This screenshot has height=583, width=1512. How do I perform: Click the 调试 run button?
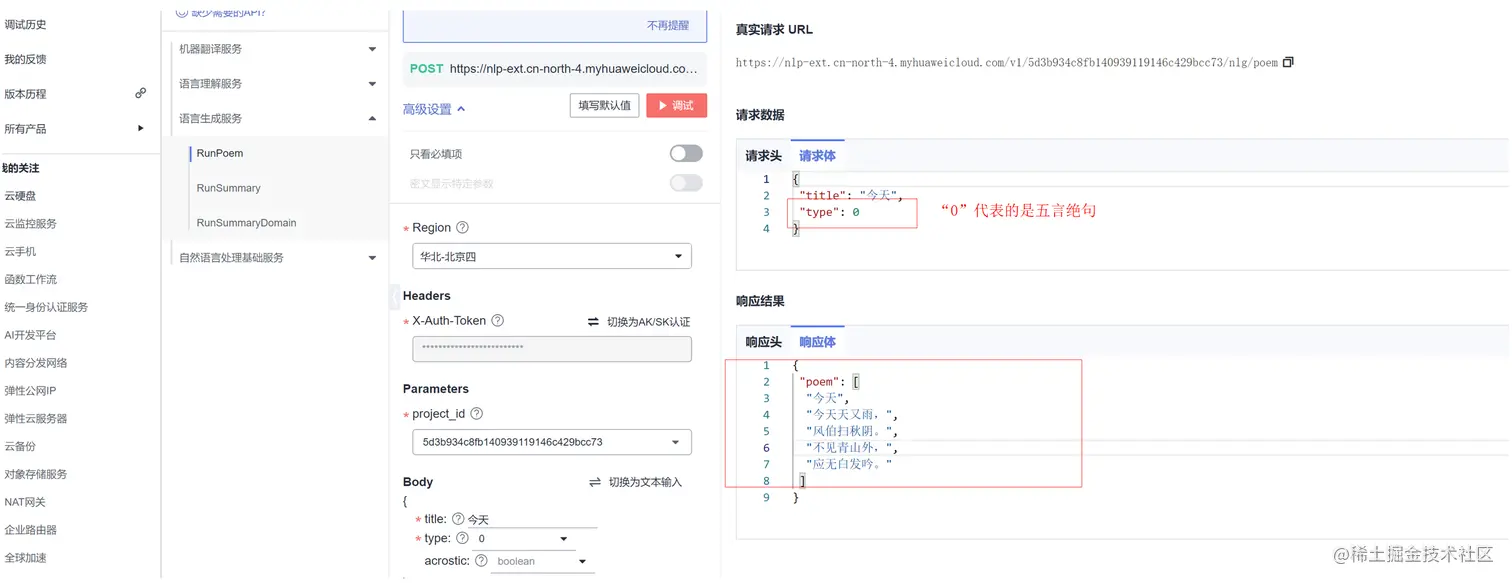tap(677, 105)
